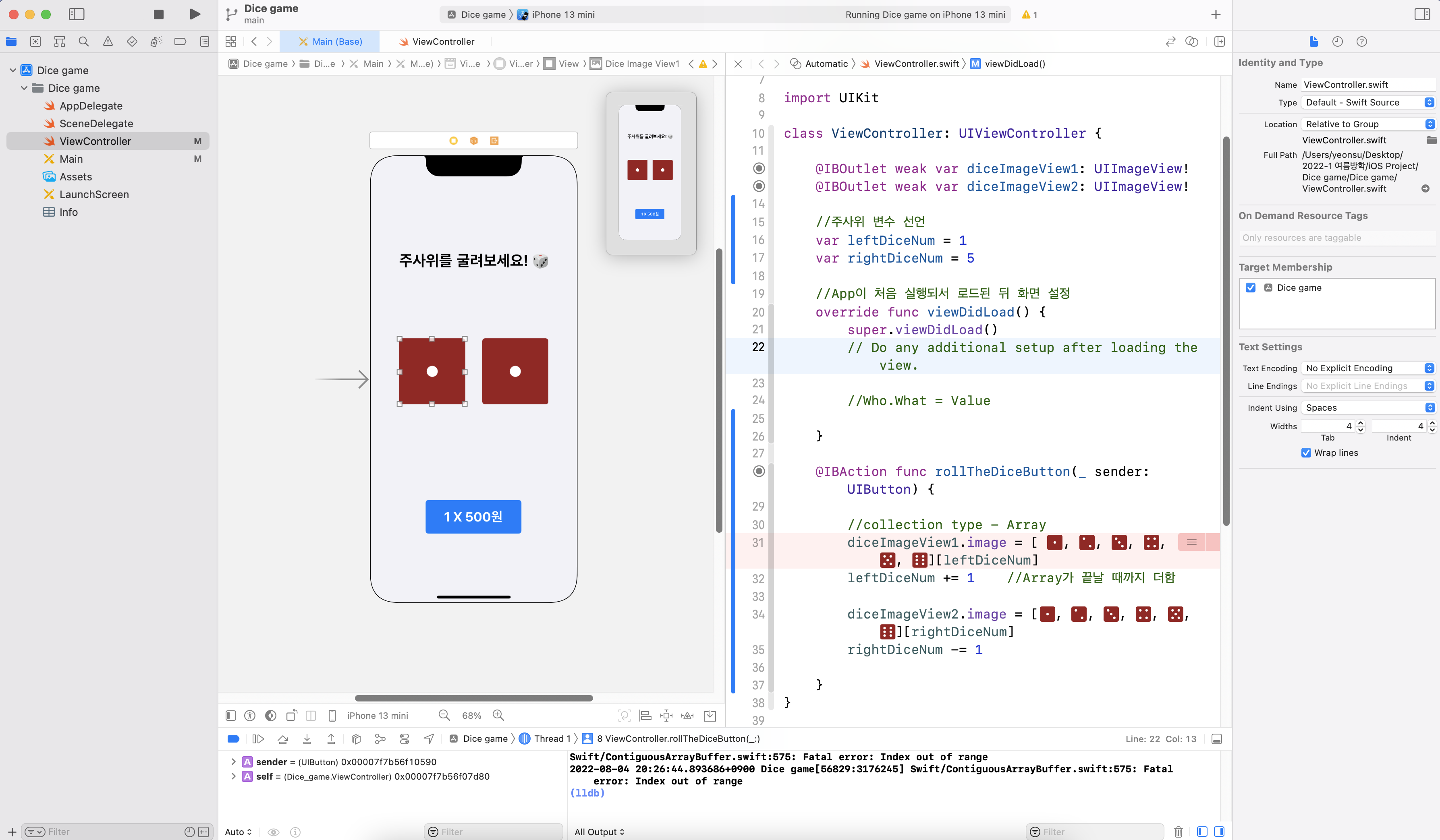The image size is (1440, 840).
Task: Click the blue 1 X 500원 button
Action: point(473,517)
